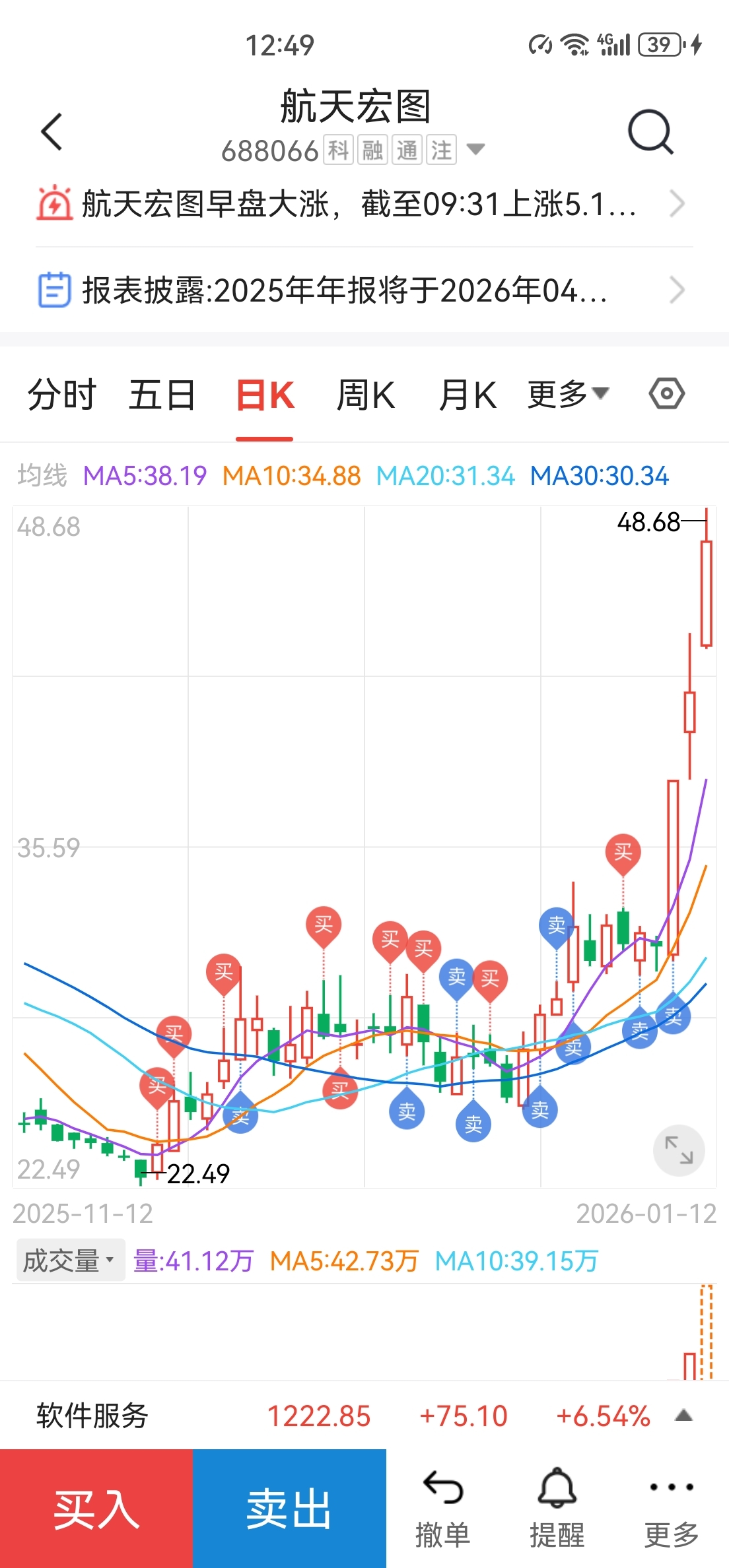
Task: Open the search magnifier icon
Action: click(x=650, y=131)
